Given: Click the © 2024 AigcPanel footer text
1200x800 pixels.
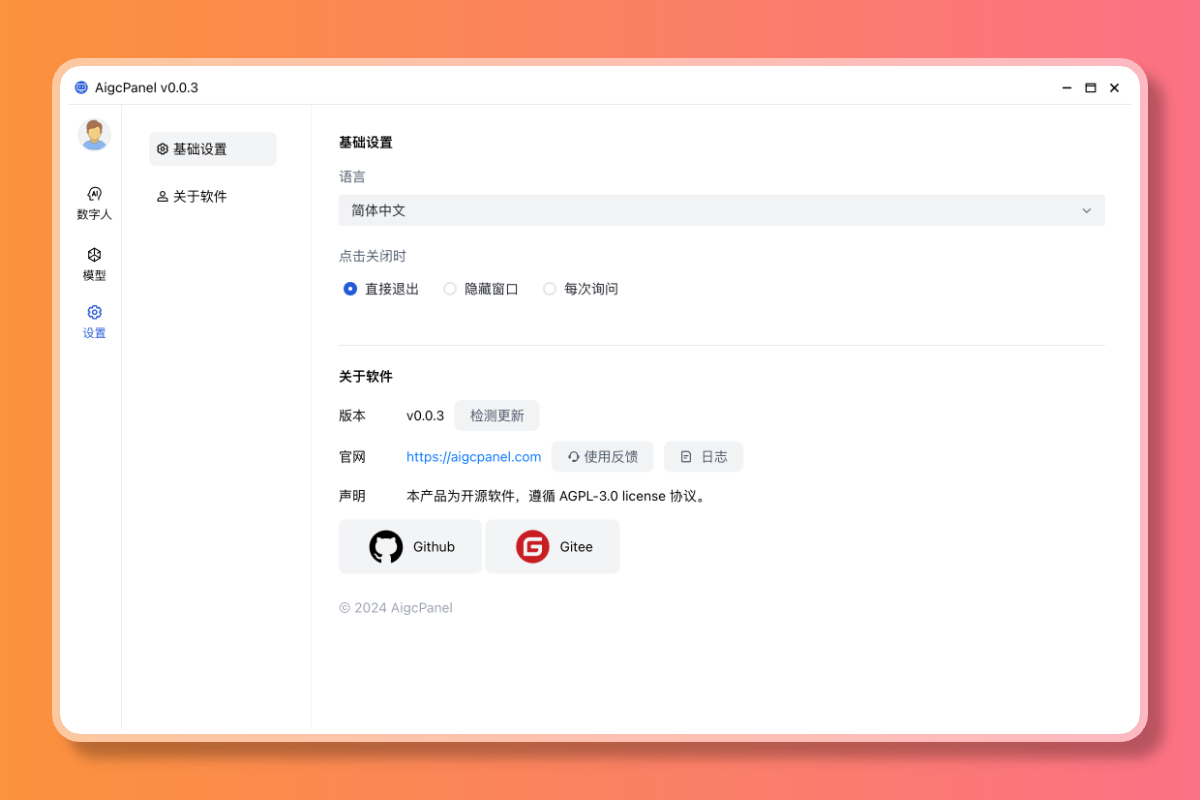Looking at the screenshot, I should click(x=396, y=607).
